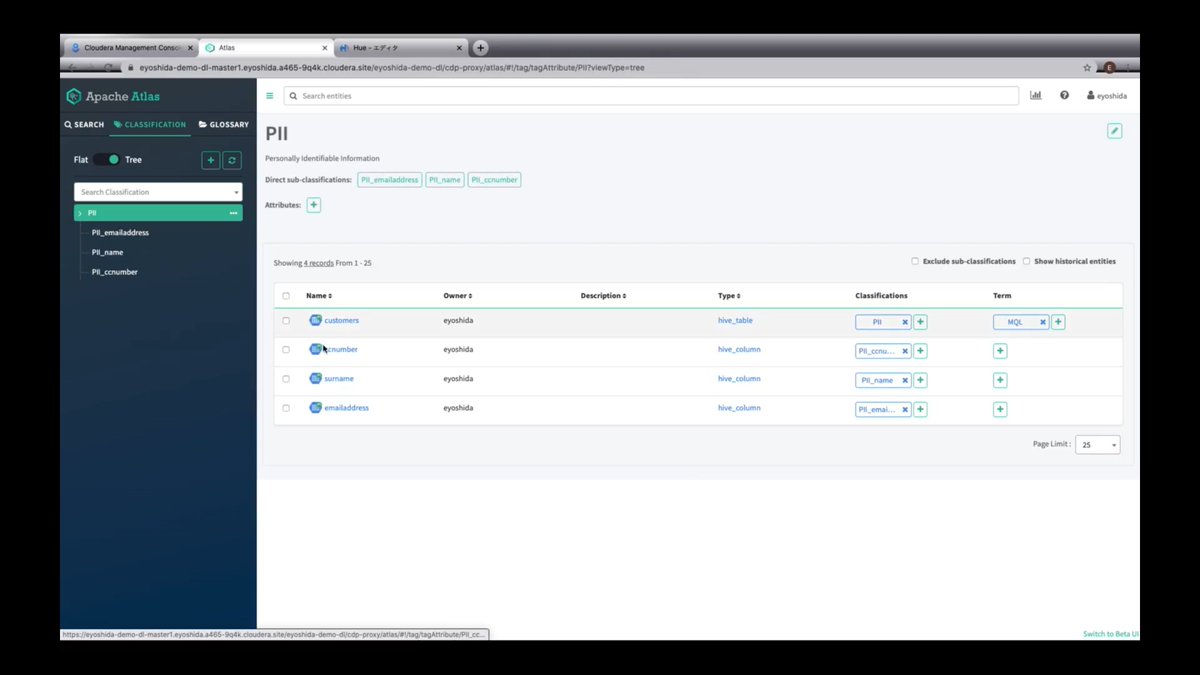Click the Apache Atlas logo

click(112, 96)
